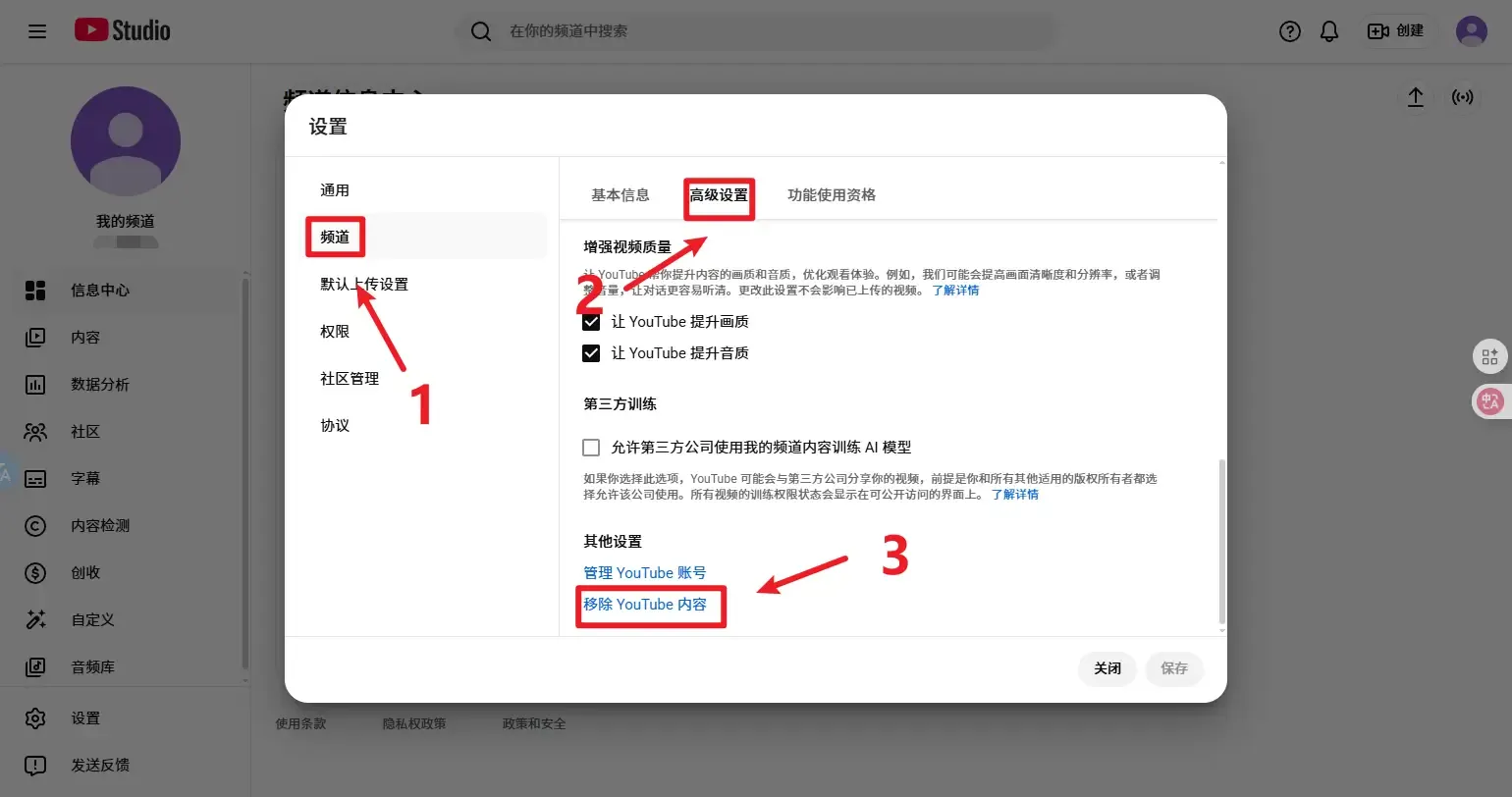Open the 字幕 section from sidebar
This screenshot has width=1512, height=797.
[36, 478]
